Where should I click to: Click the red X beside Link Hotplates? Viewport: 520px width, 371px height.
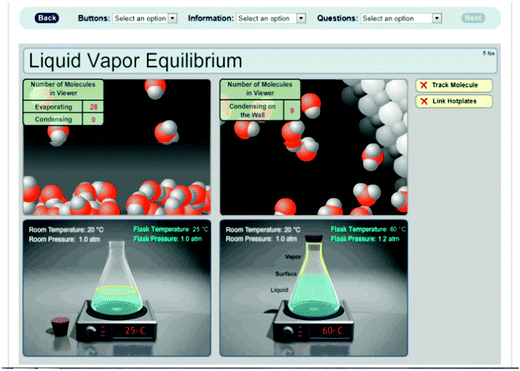(x=424, y=101)
